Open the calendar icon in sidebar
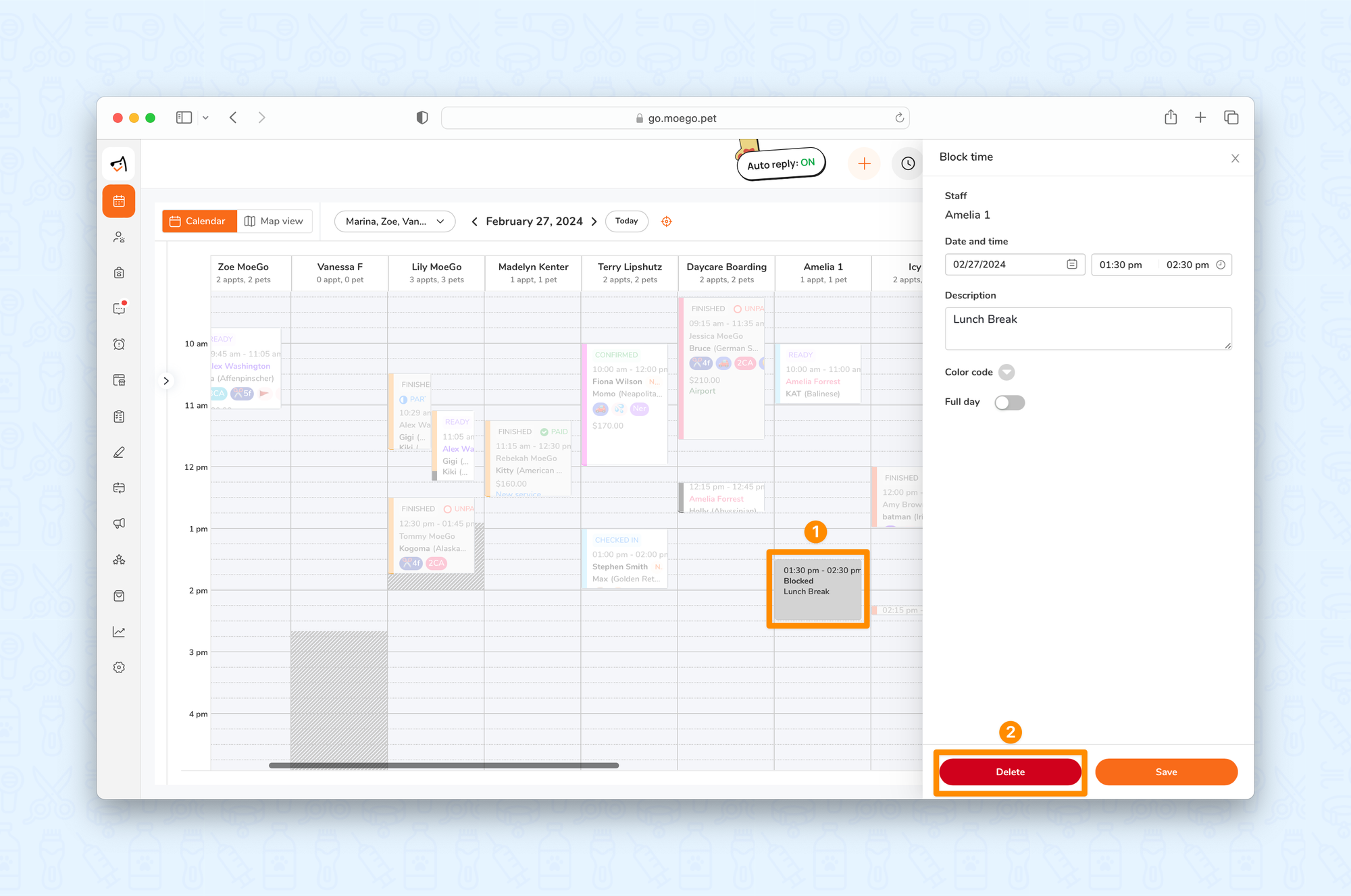 119,201
